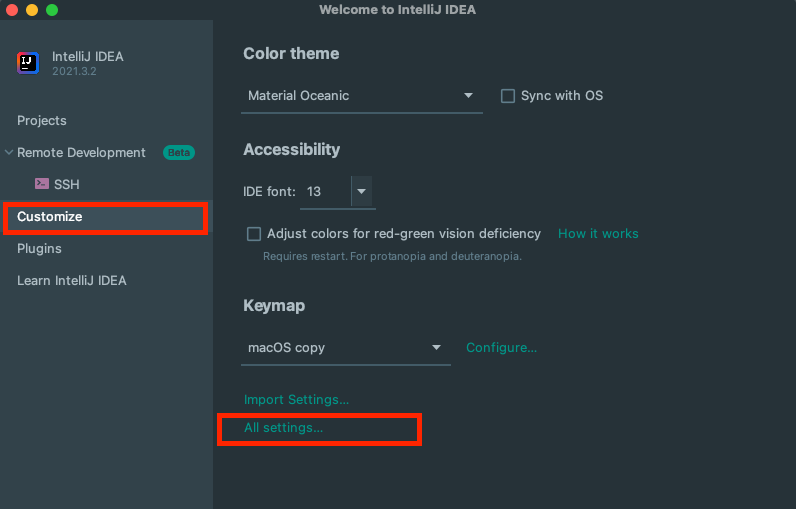Click the green maximize window button
This screenshot has height=509, width=796.
pos(52,10)
